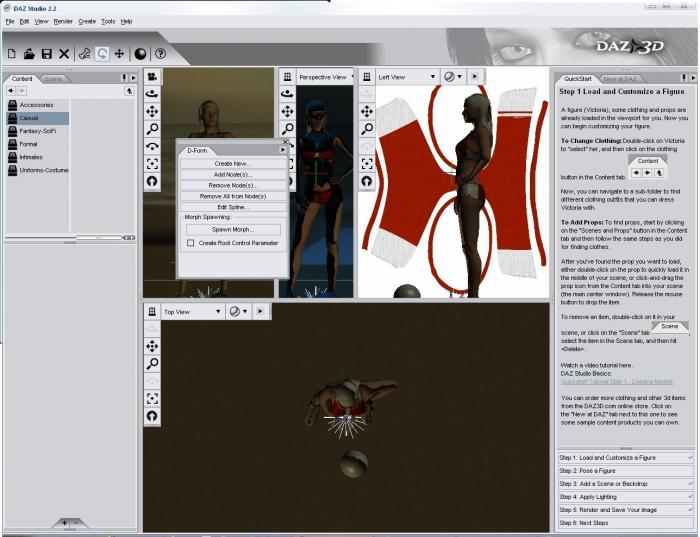Open the QuickStart Tutorial Step 1 link
This screenshot has width=700, height=537.
click(617, 382)
